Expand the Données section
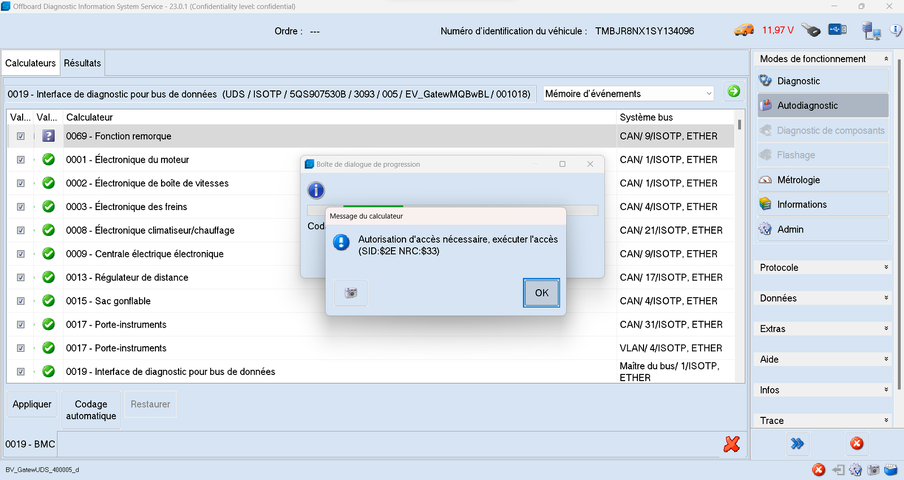Viewport: 904px width, 480px height. coord(824,298)
